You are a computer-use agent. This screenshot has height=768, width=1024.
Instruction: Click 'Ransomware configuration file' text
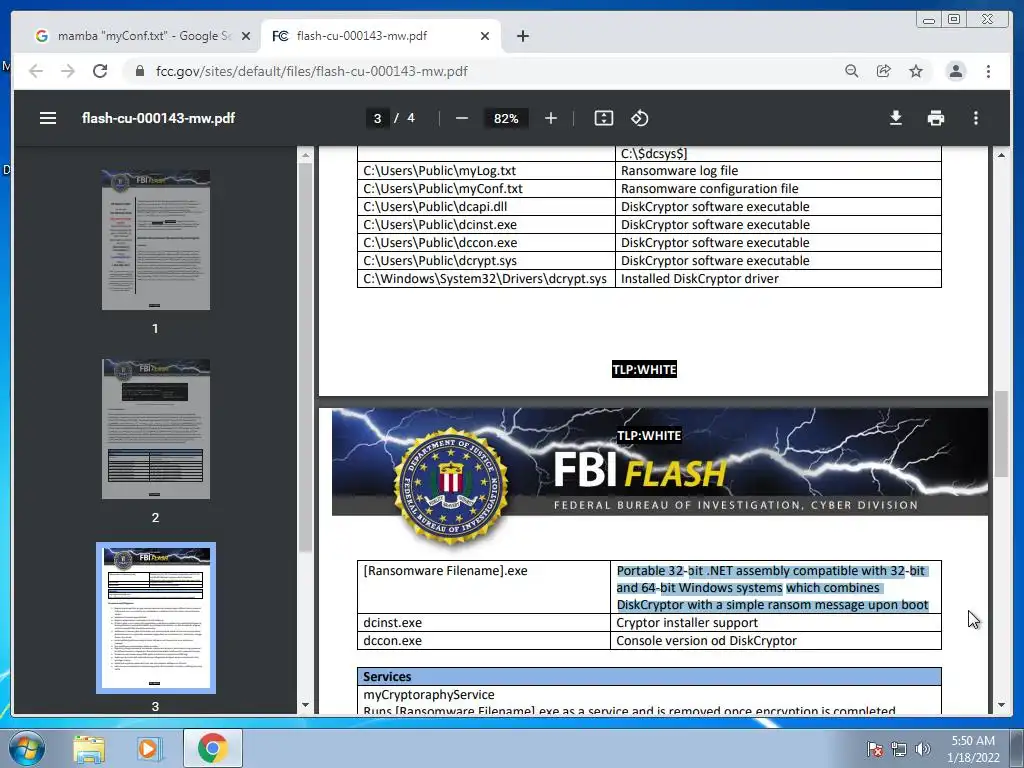pyautogui.click(x=710, y=189)
